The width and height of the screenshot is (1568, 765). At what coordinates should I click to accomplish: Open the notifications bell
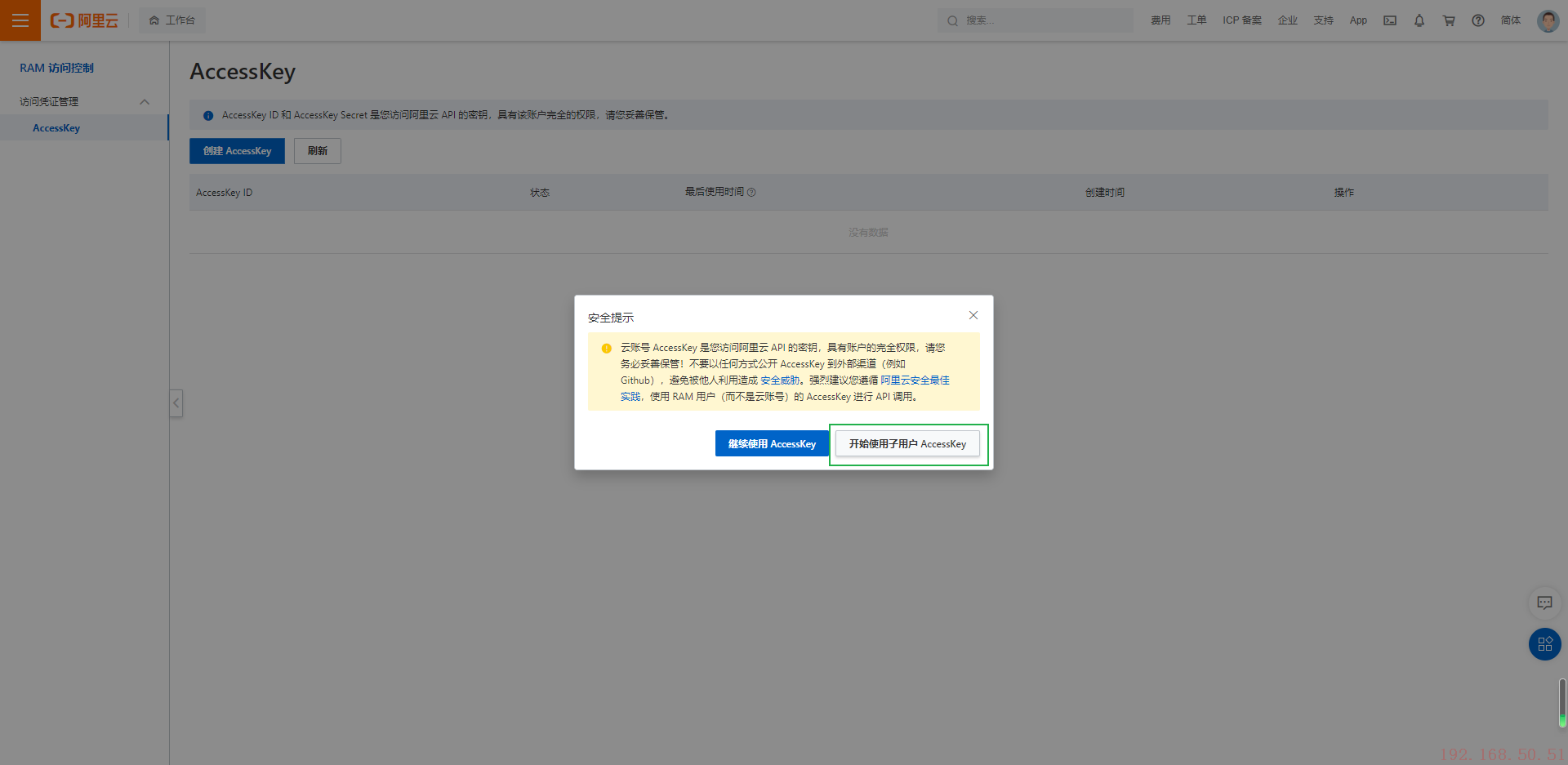1419,20
